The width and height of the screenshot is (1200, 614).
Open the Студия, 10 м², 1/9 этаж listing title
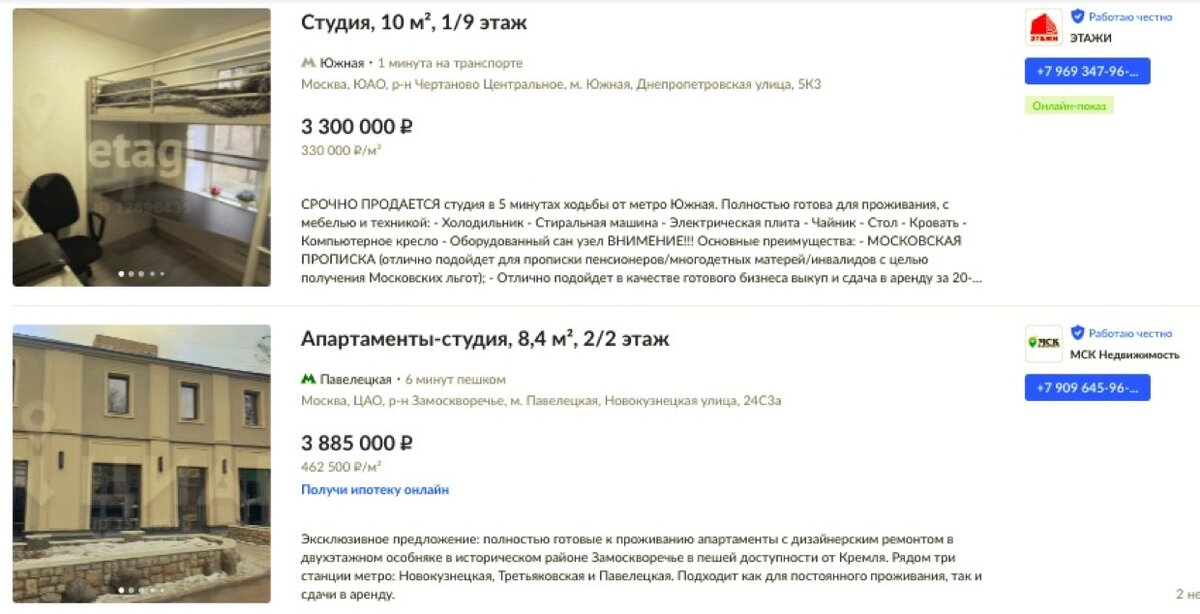coord(414,22)
